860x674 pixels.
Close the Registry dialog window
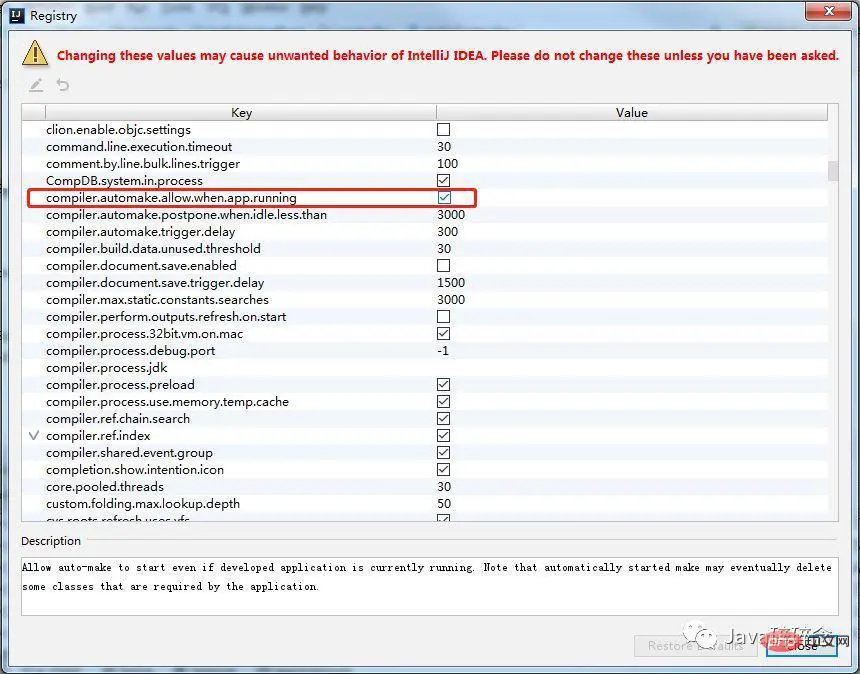pyautogui.click(x=828, y=11)
